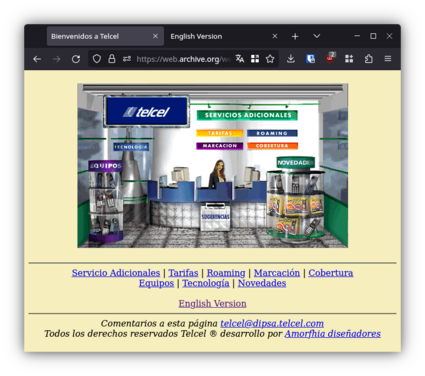The image size is (425, 376).
Task: Click the English Version page link
Action: click(x=212, y=304)
